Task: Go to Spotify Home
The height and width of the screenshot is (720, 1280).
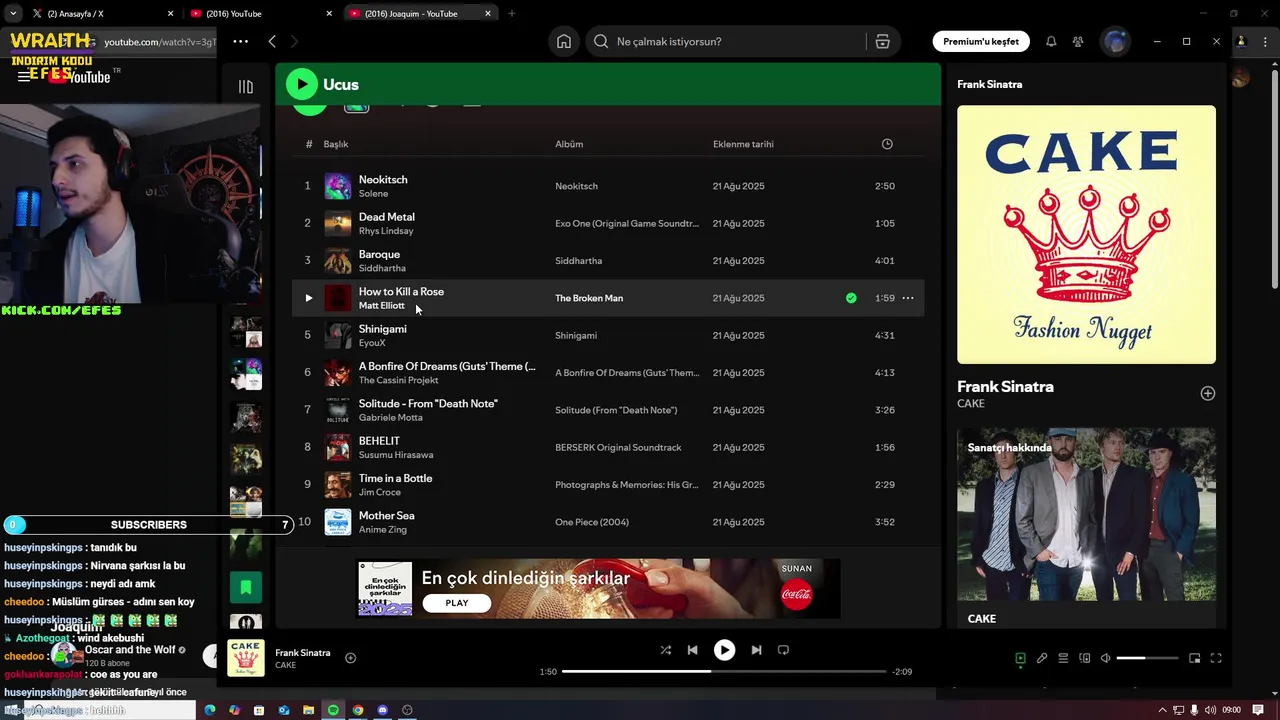Action: click(564, 41)
